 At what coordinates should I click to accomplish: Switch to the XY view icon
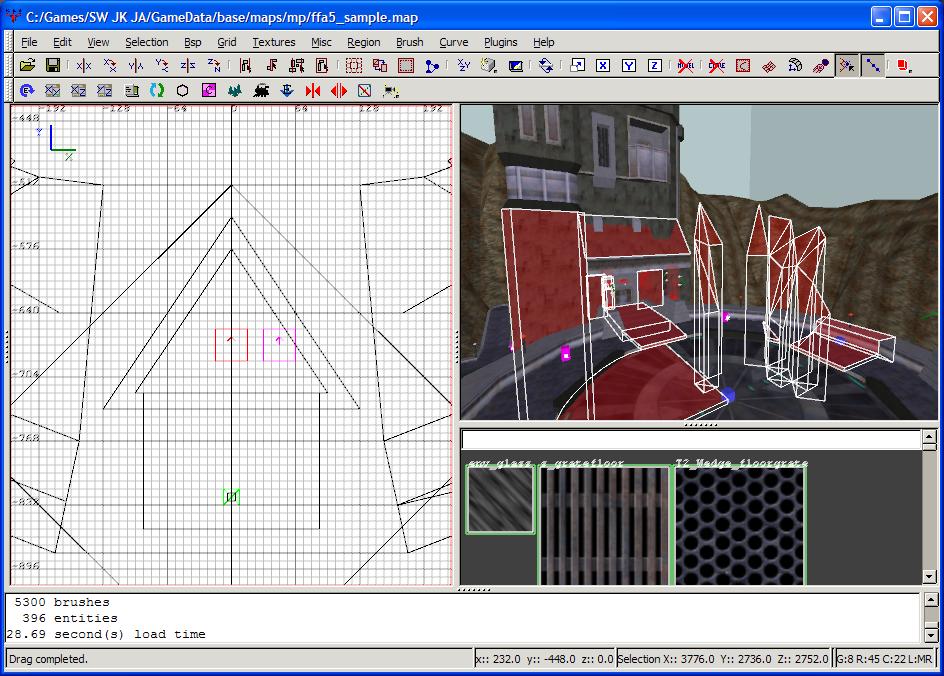tap(52, 91)
